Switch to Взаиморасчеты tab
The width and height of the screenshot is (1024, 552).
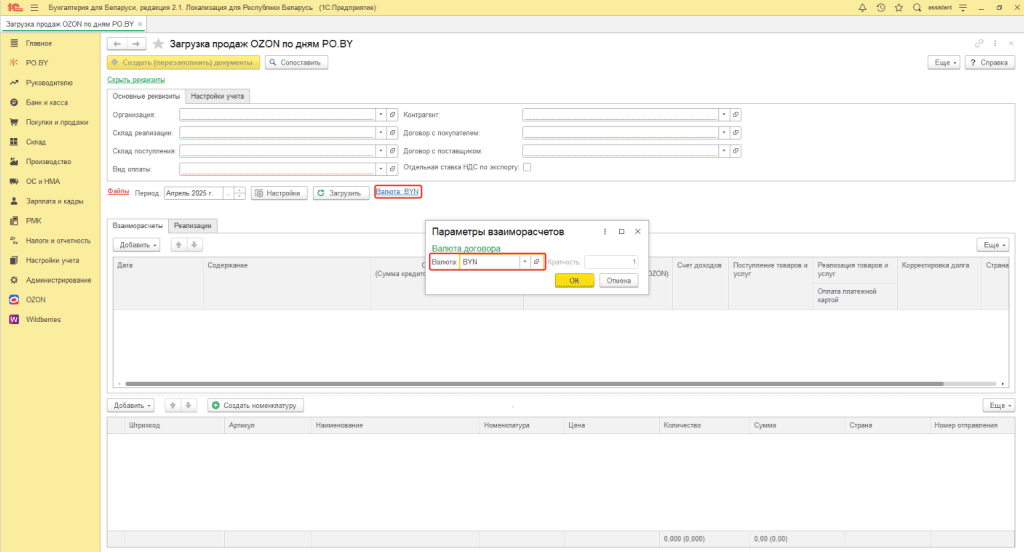pyautogui.click(x=138, y=225)
